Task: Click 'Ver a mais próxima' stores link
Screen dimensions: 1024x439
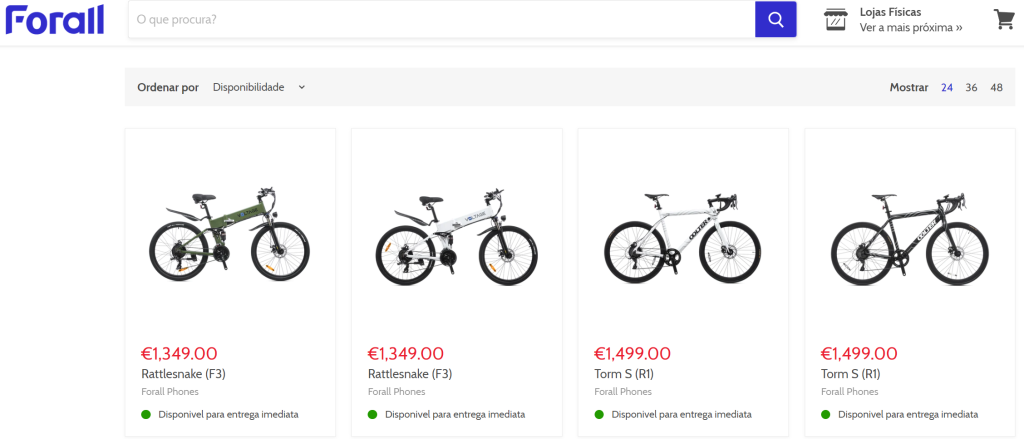Action: [x=910, y=28]
